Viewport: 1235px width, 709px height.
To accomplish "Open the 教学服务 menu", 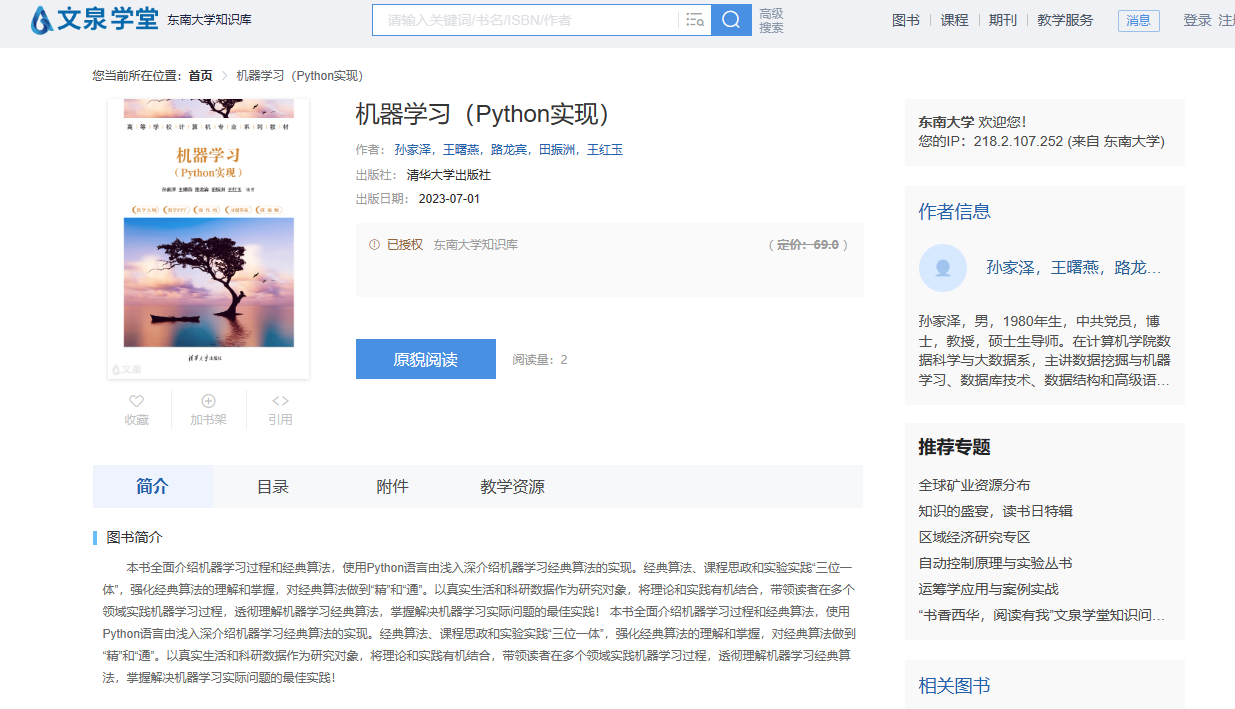I will pos(1065,20).
